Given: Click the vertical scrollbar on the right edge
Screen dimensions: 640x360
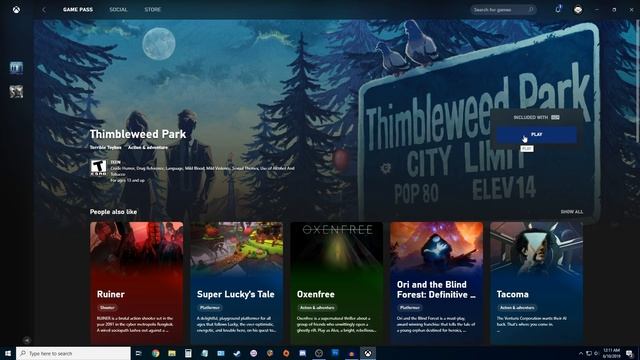Looking at the screenshot, I should point(638,82).
